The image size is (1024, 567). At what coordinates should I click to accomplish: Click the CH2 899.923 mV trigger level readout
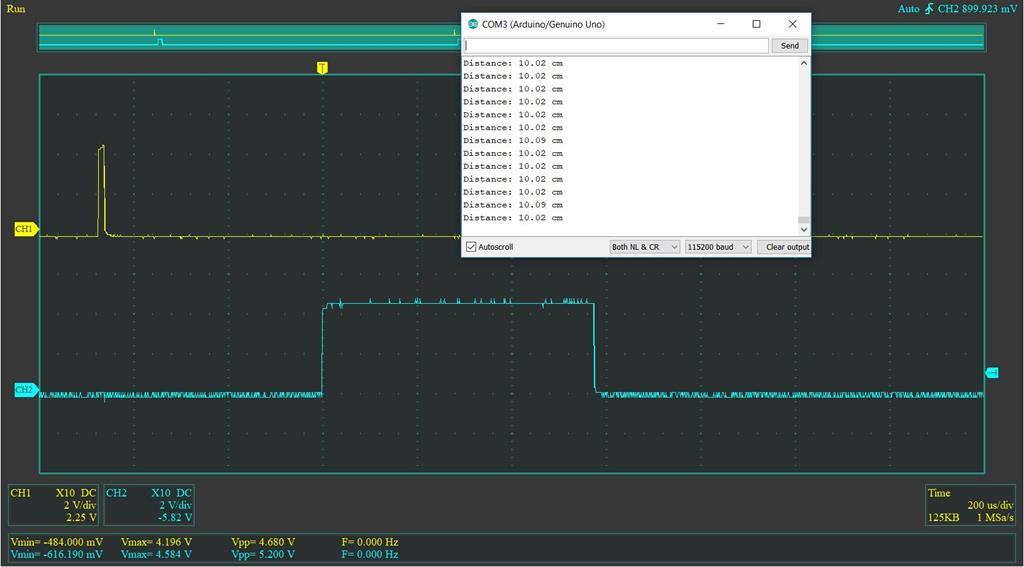click(x=977, y=9)
